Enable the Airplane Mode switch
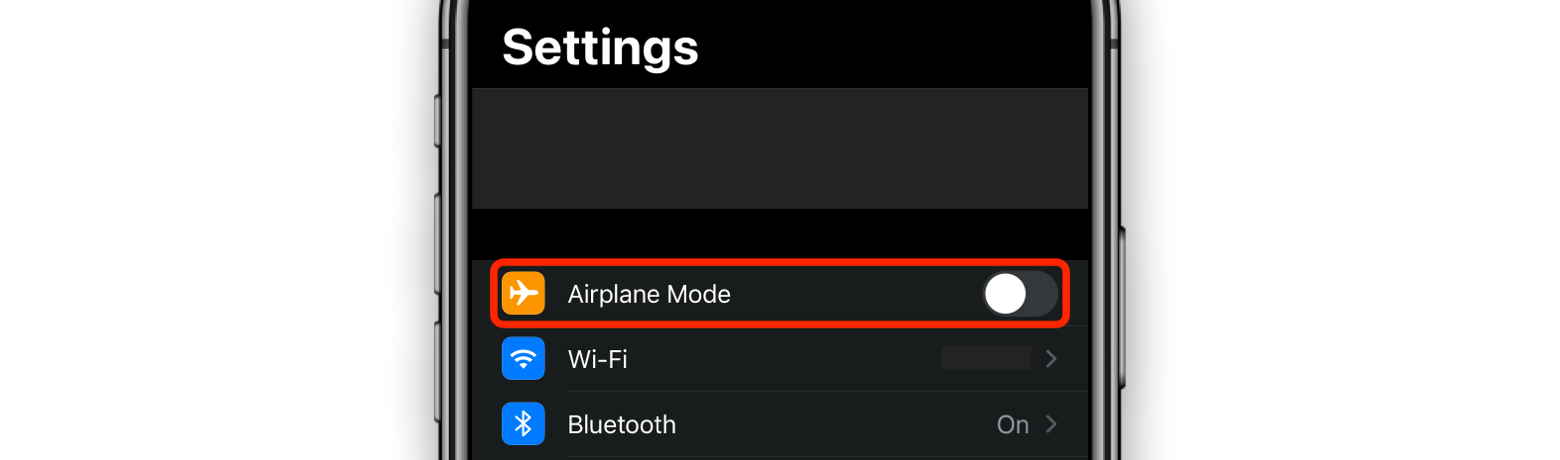This screenshot has width=1560, height=460. click(x=1019, y=294)
